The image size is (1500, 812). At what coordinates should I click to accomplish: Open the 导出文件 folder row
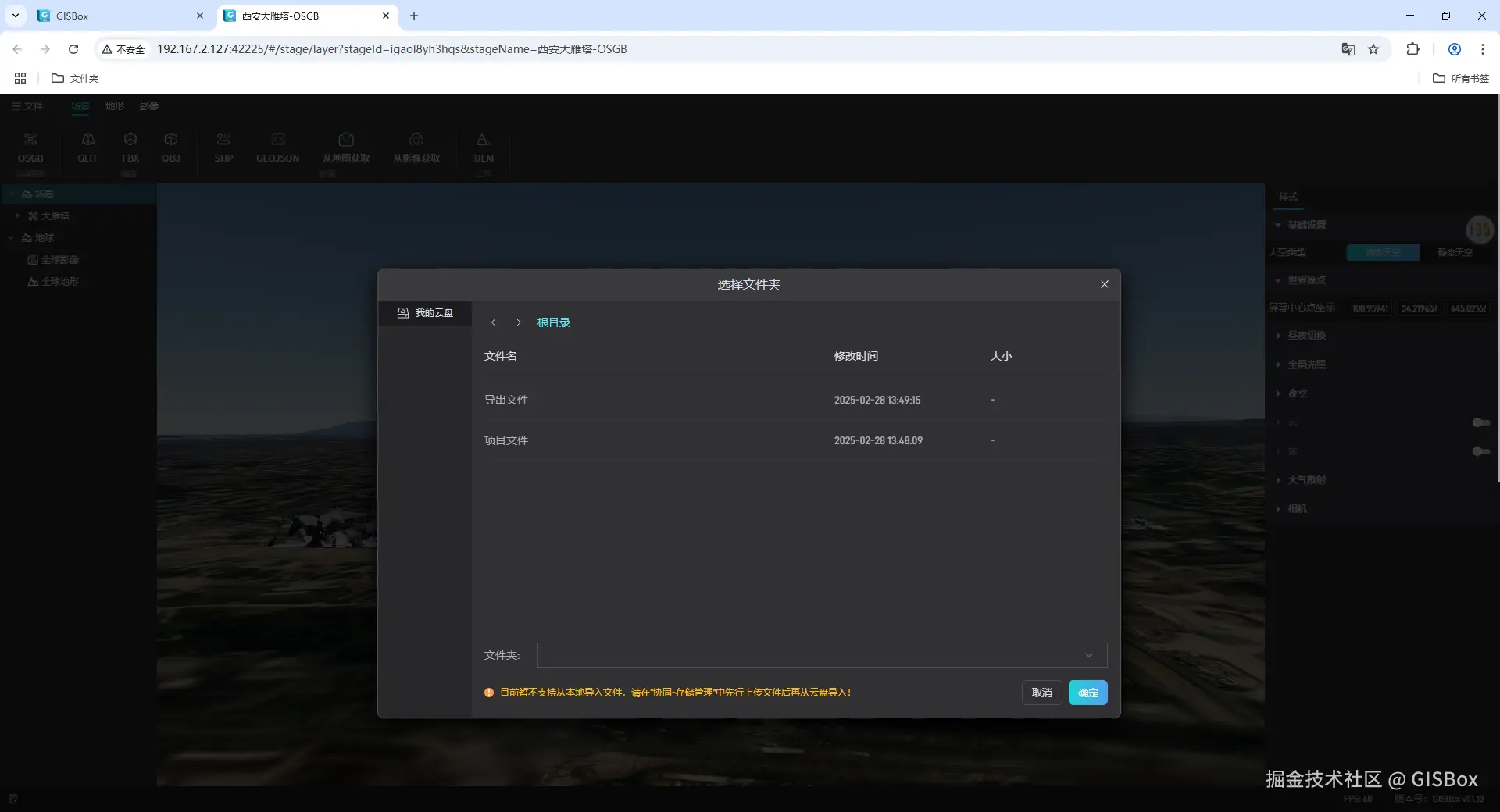point(795,400)
